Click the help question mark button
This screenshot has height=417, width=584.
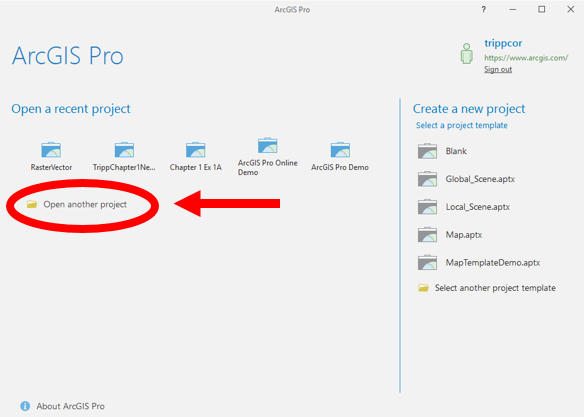(x=483, y=10)
